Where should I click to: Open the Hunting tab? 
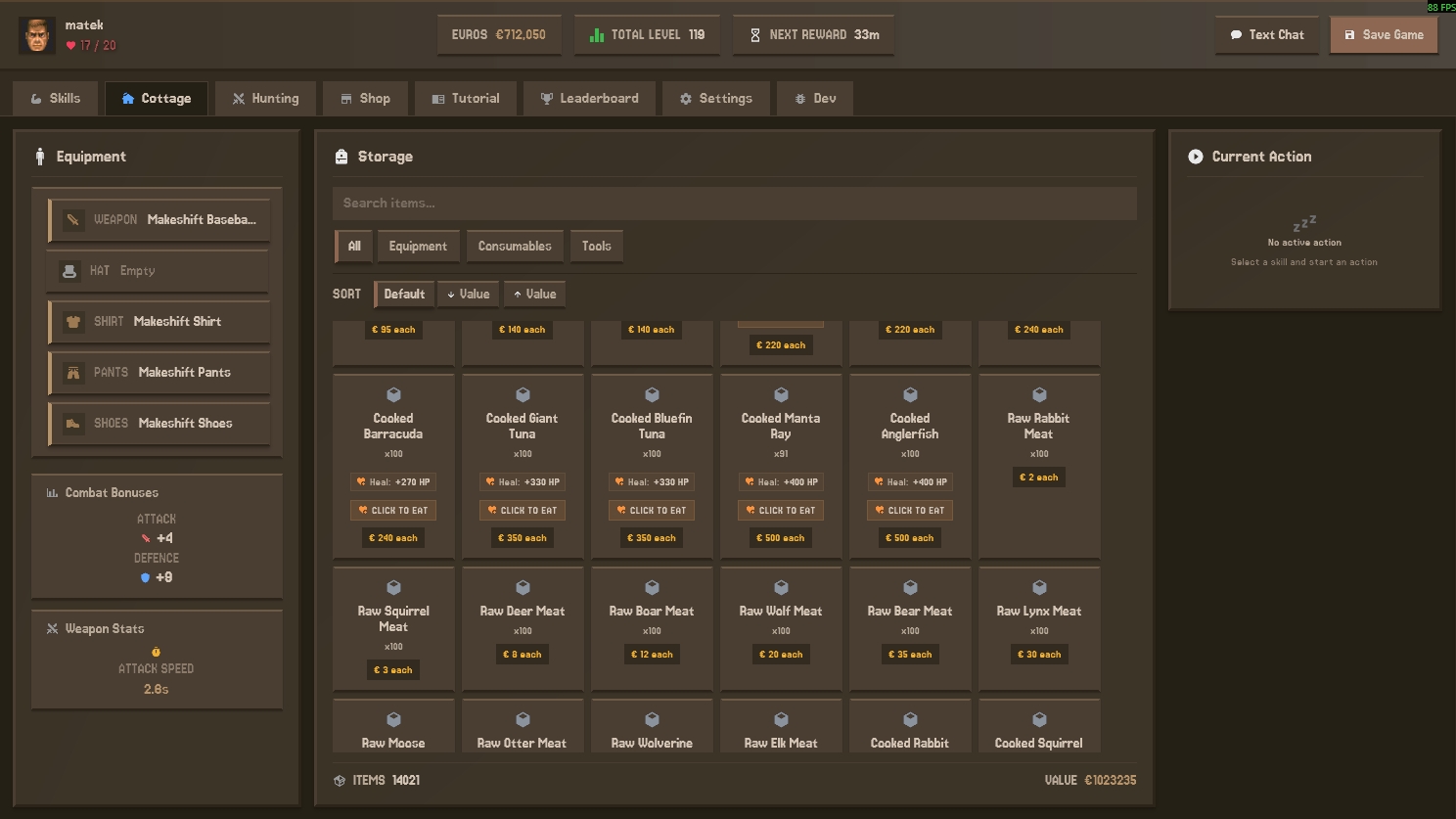266,99
